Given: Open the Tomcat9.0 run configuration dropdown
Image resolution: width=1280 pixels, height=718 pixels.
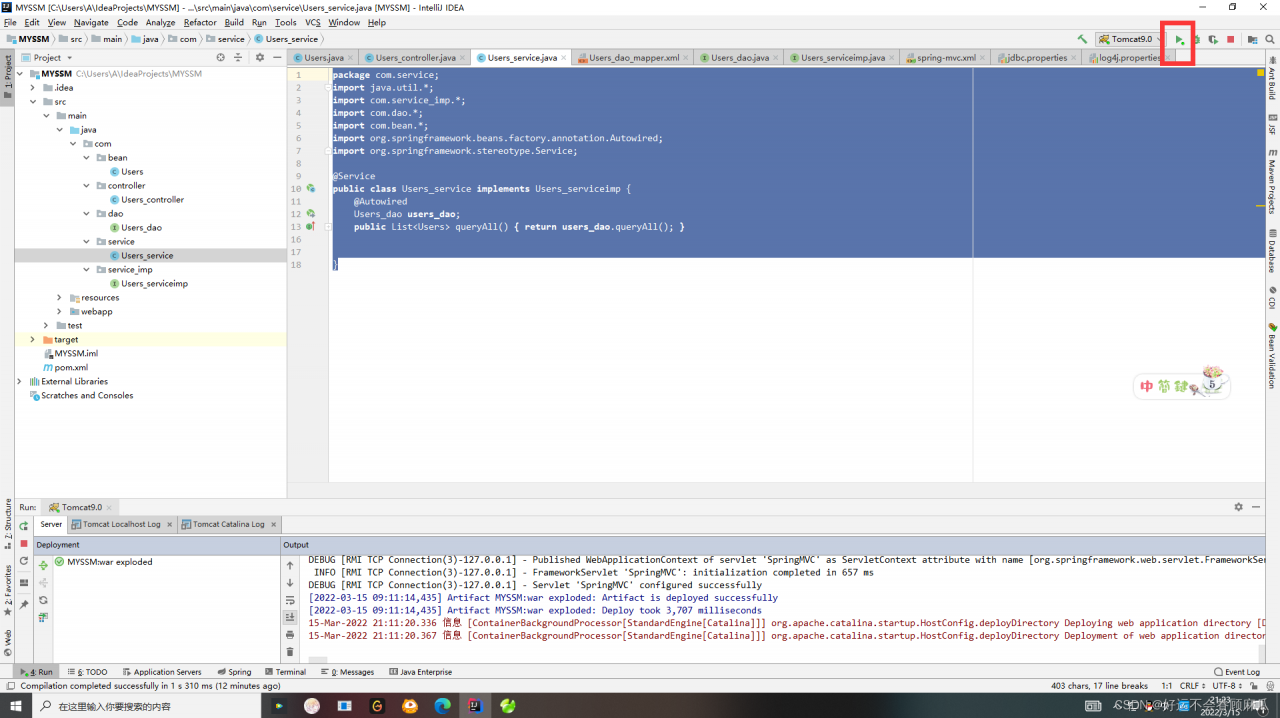Looking at the screenshot, I should coord(1130,40).
